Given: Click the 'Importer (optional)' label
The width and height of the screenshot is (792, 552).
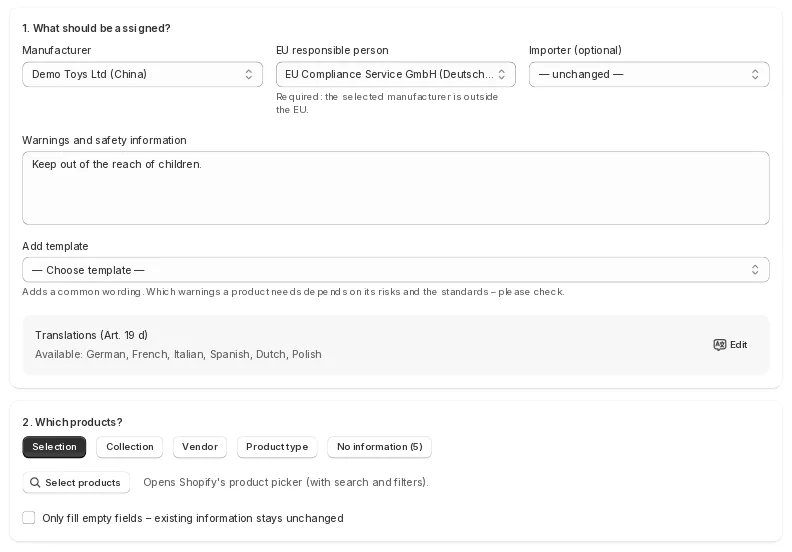Looking at the screenshot, I should [x=575, y=51].
